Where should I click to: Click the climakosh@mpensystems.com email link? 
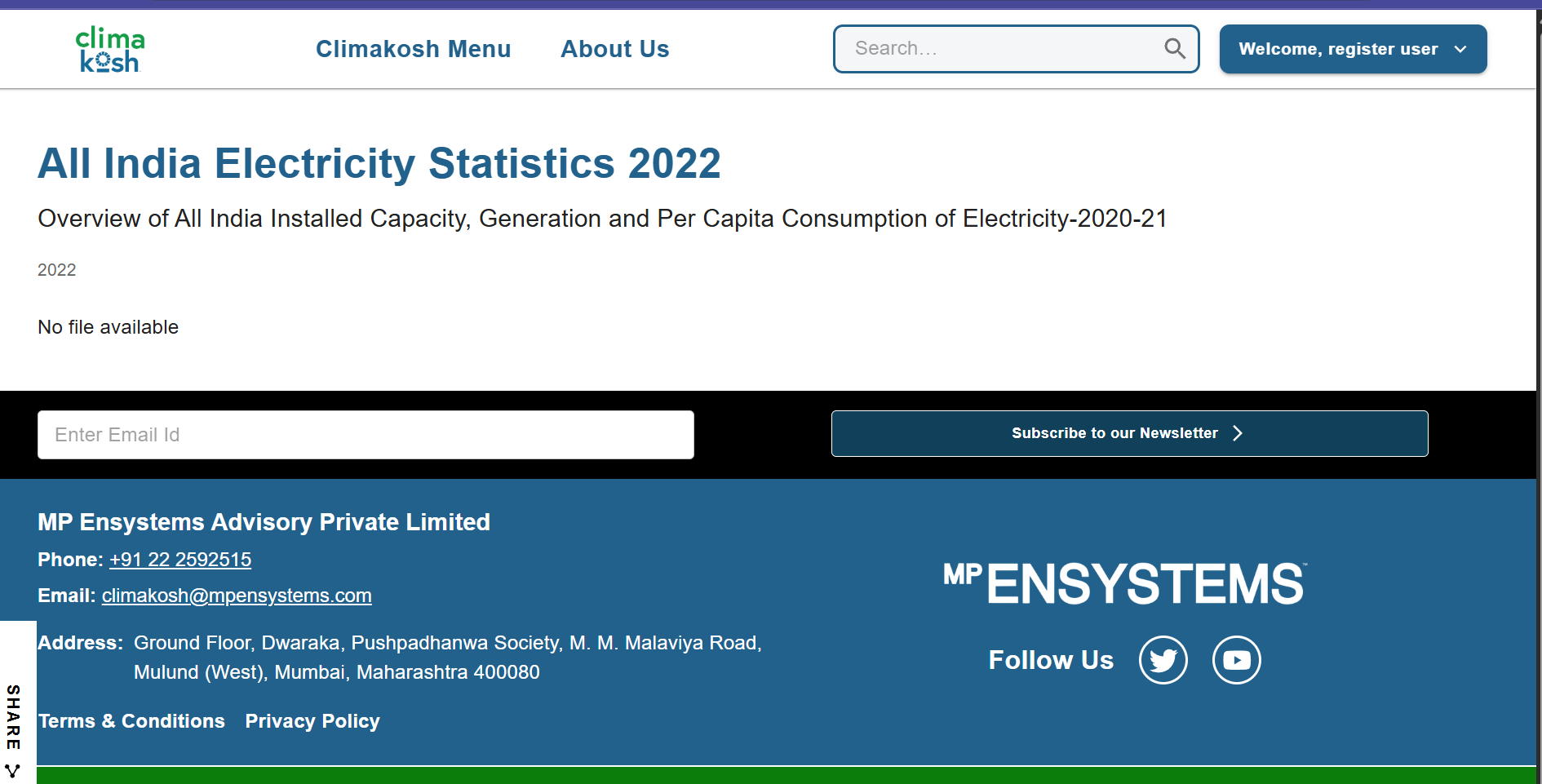click(x=237, y=596)
